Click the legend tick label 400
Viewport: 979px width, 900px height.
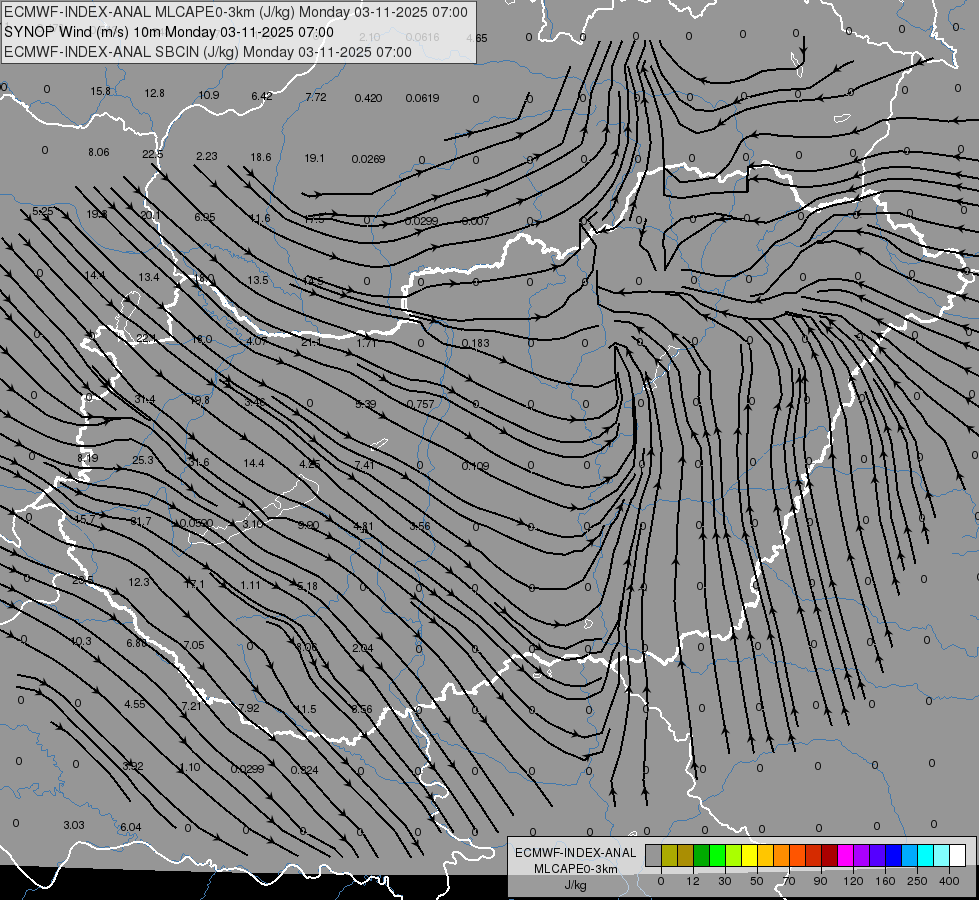(x=949, y=881)
